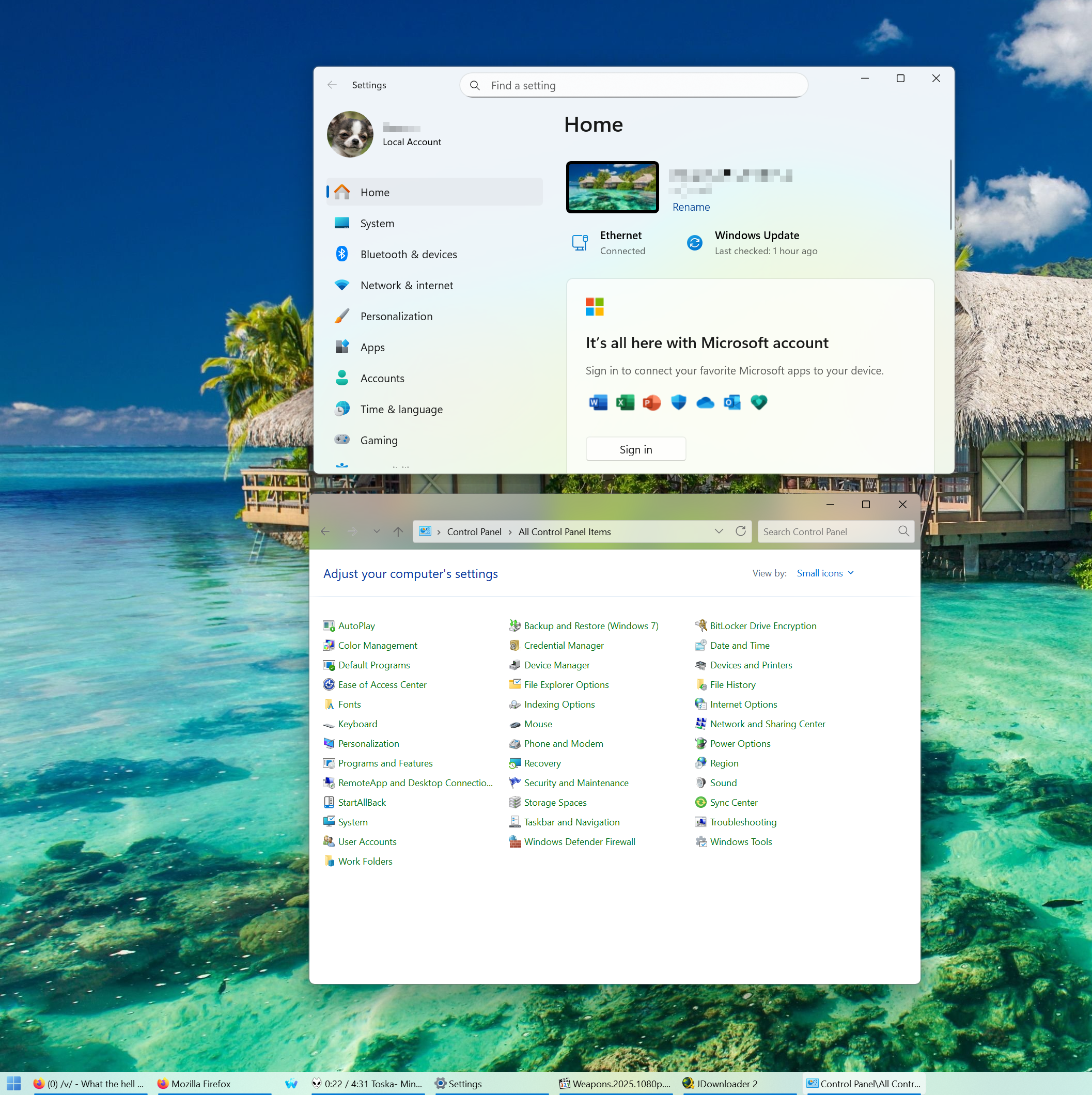
Task: Open the Windows Update refresh icon
Action: coord(694,243)
